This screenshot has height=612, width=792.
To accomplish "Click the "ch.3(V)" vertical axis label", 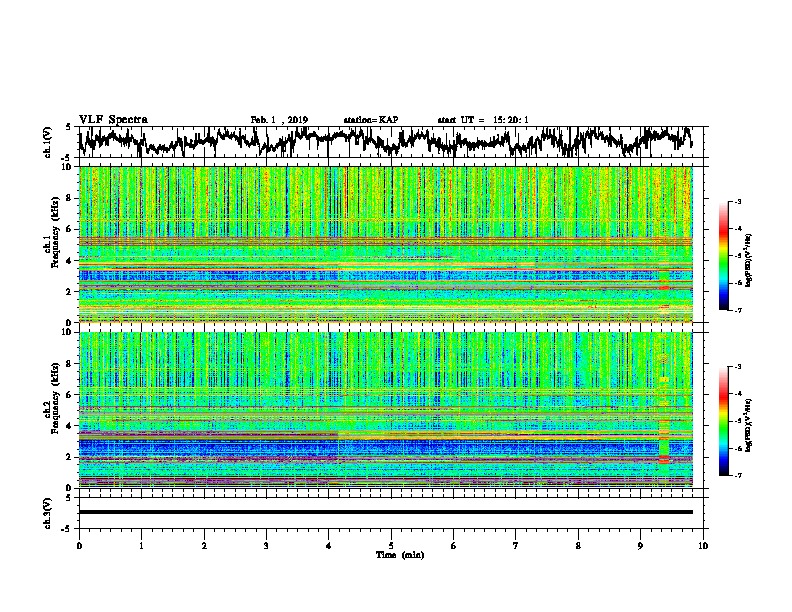I will [x=47, y=513].
